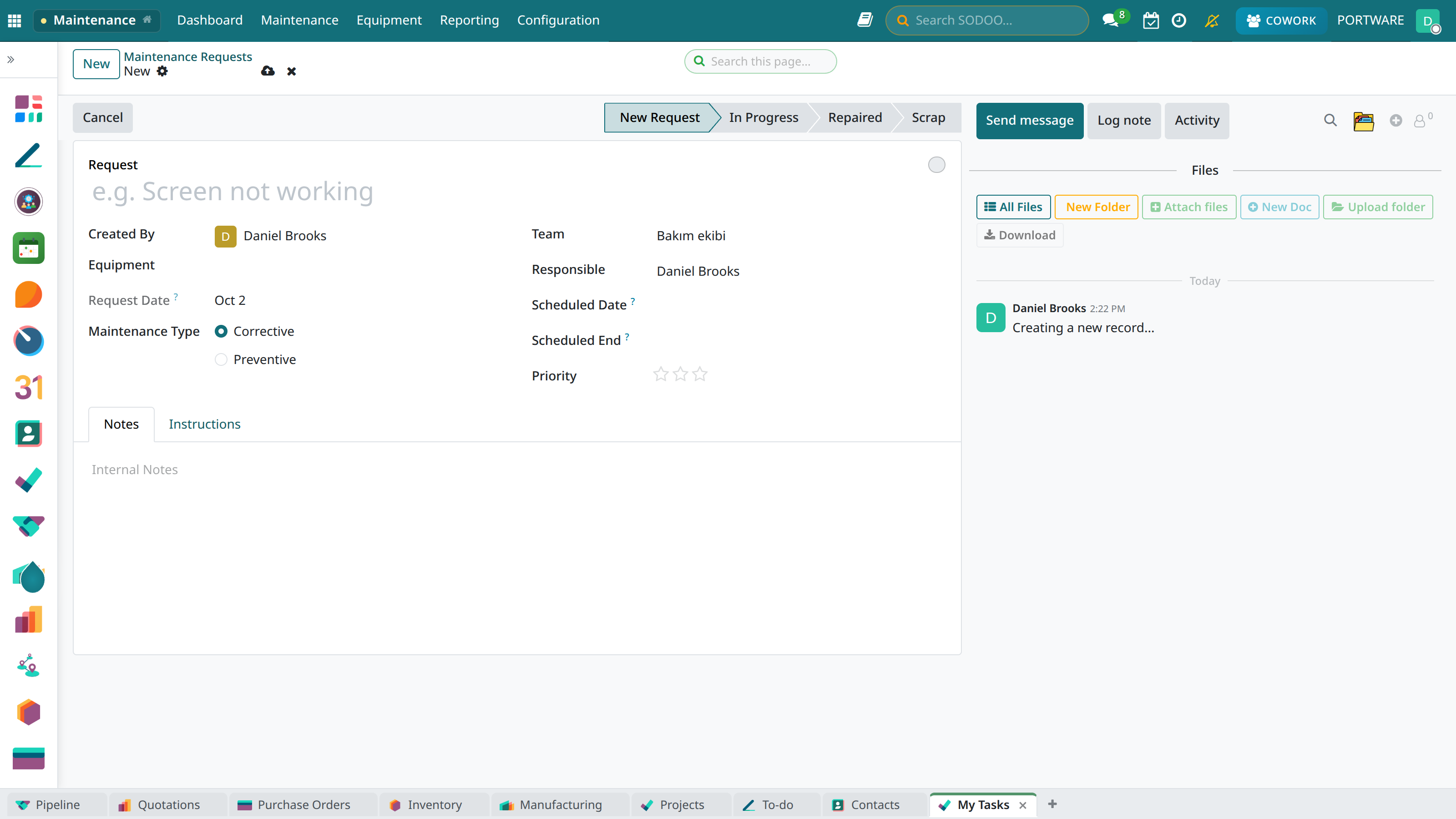Open the Equipment menu
This screenshot has width=1456, height=819.
(389, 20)
